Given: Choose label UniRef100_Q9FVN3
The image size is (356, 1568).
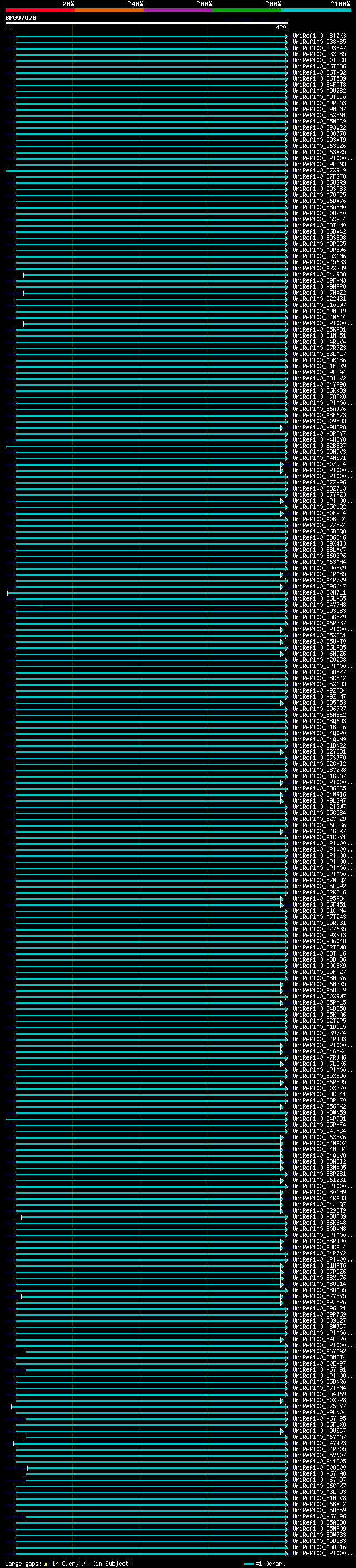Looking at the screenshot, I should click(x=319, y=280).
